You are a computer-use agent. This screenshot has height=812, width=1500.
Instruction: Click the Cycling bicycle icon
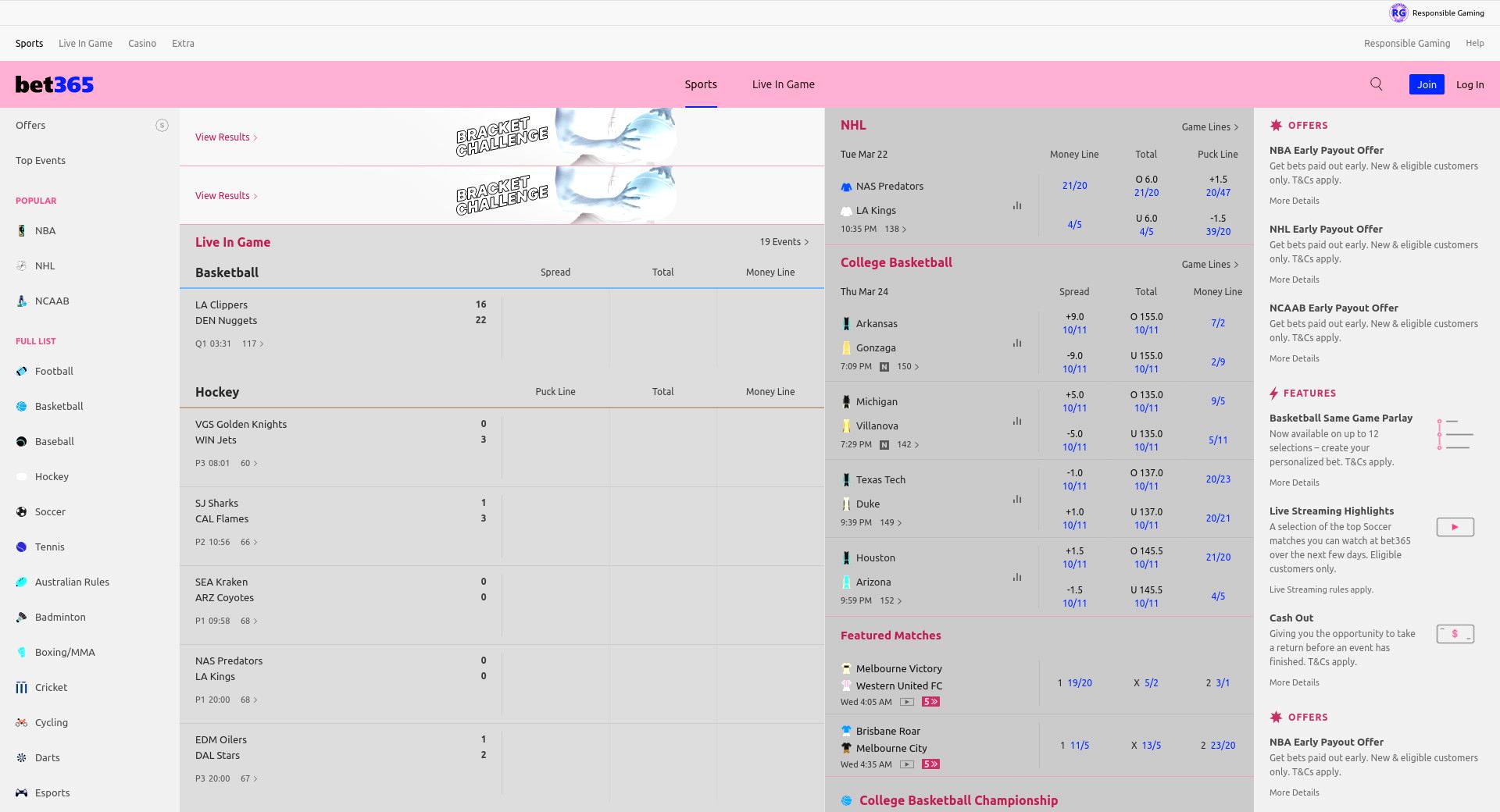[x=21, y=722]
